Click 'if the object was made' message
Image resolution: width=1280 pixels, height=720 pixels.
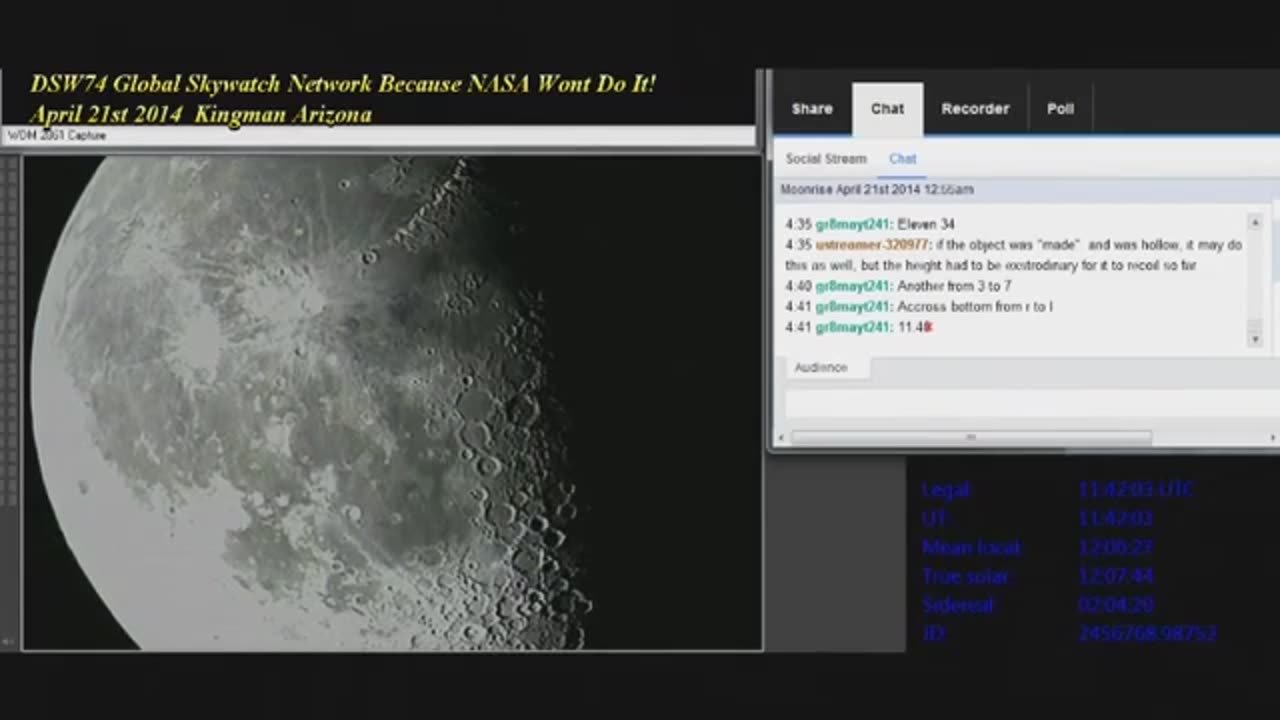coord(1013,255)
